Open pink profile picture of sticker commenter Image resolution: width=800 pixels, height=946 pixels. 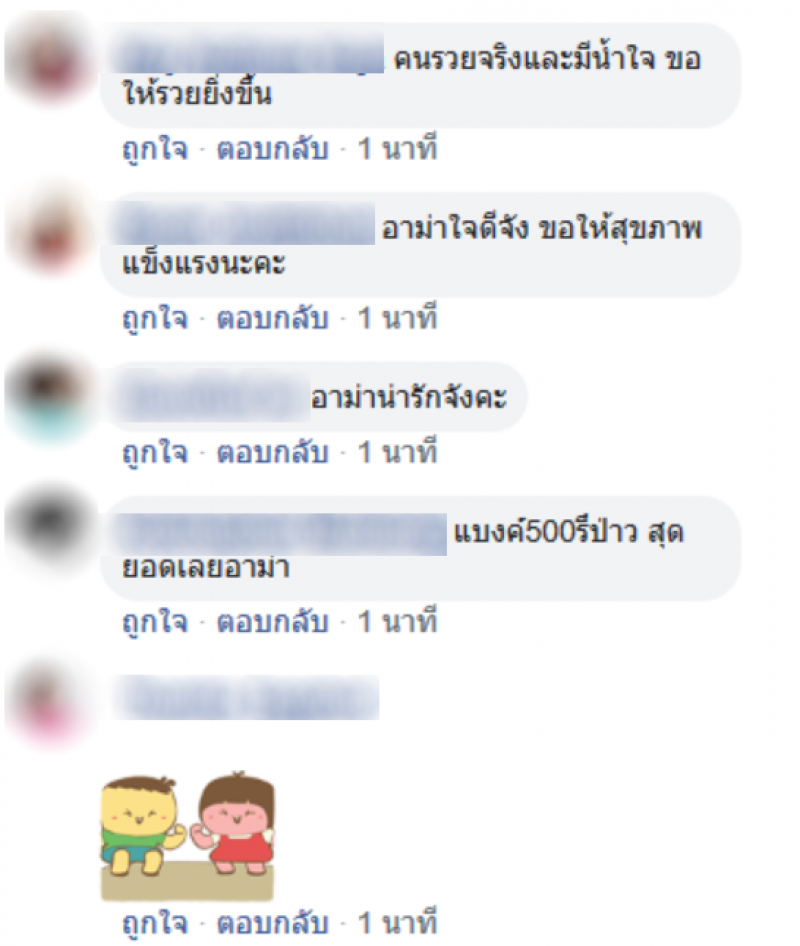coord(51,703)
